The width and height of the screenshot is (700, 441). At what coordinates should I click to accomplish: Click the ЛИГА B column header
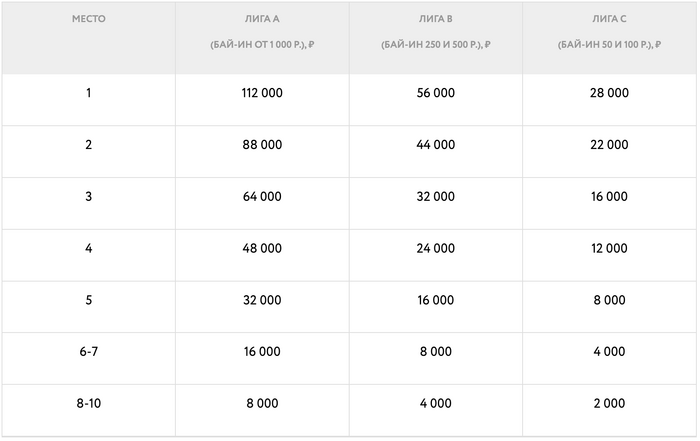(435, 19)
